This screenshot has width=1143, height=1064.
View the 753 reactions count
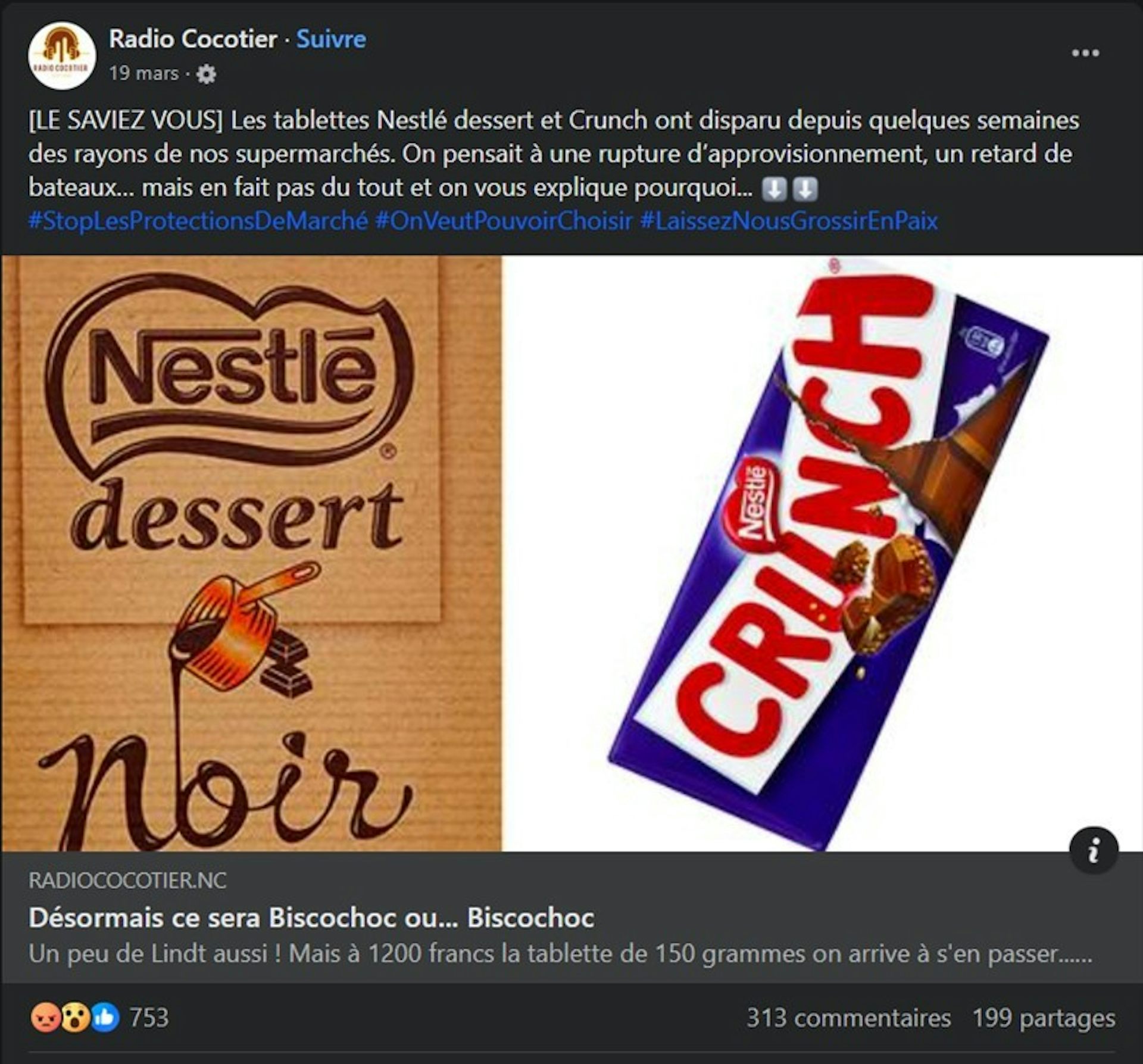coord(149,1018)
